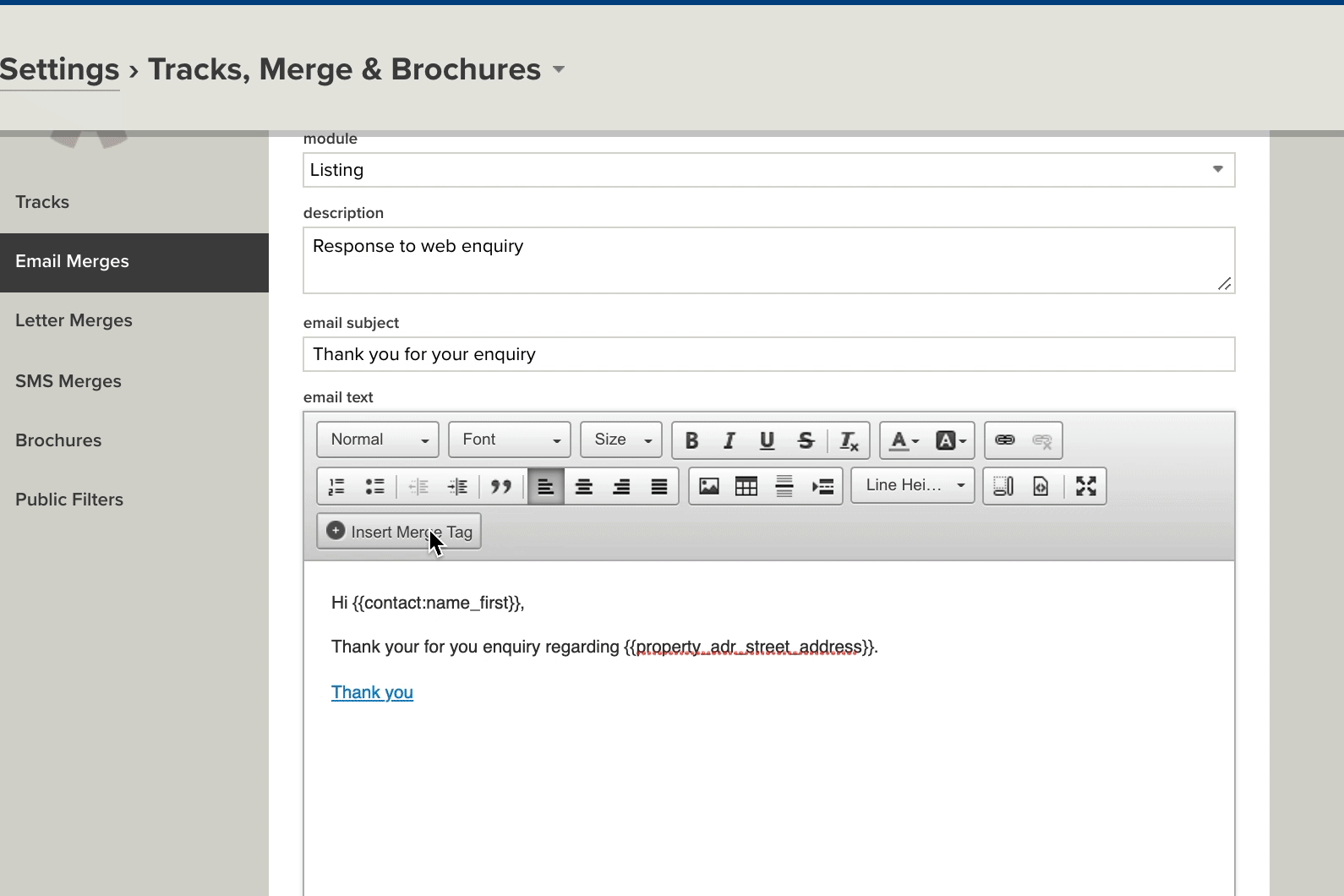Click the 'Hi {{contact:name_first}},' line

pyautogui.click(x=428, y=603)
